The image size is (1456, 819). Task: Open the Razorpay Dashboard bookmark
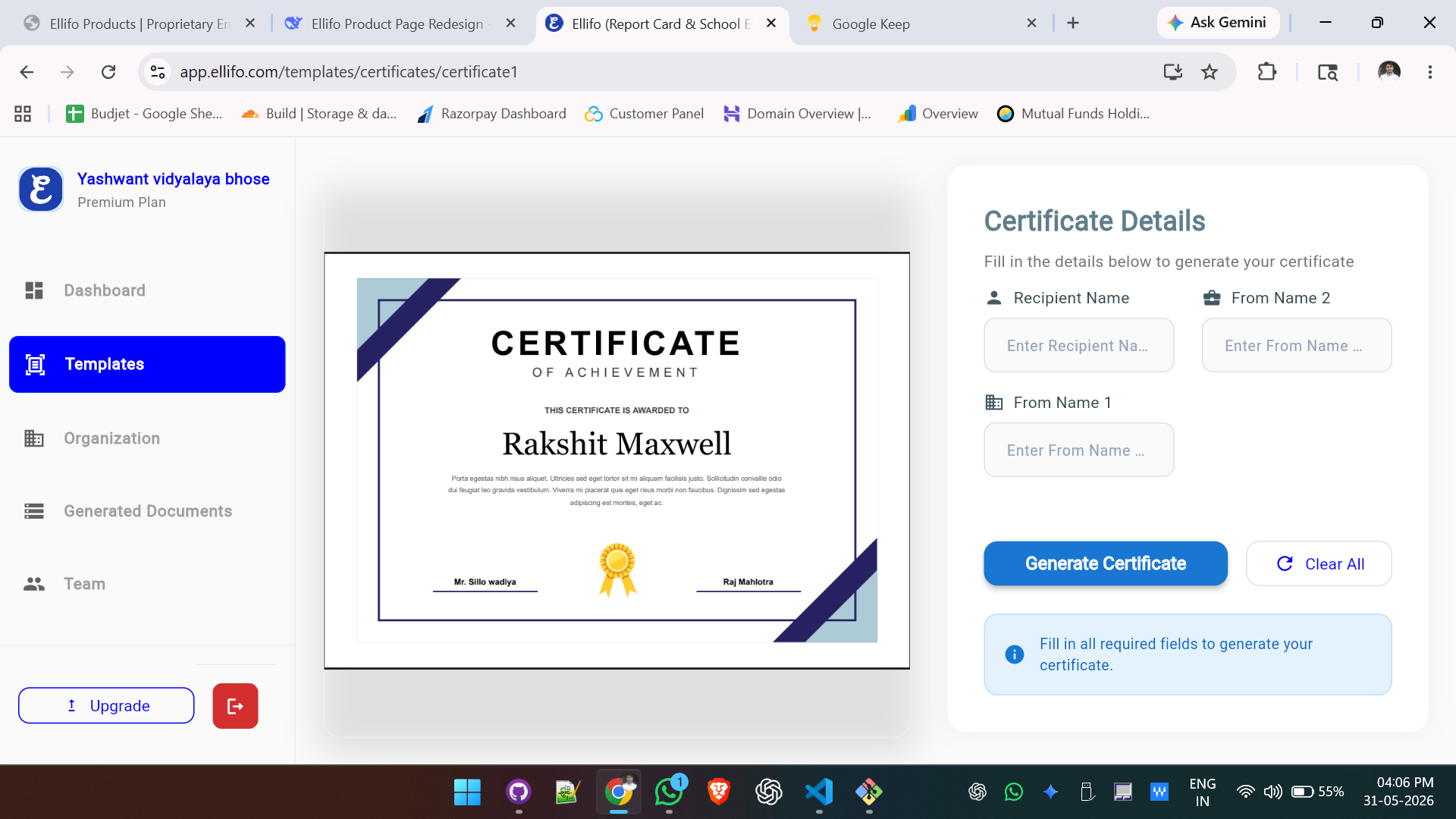[491, 114]
